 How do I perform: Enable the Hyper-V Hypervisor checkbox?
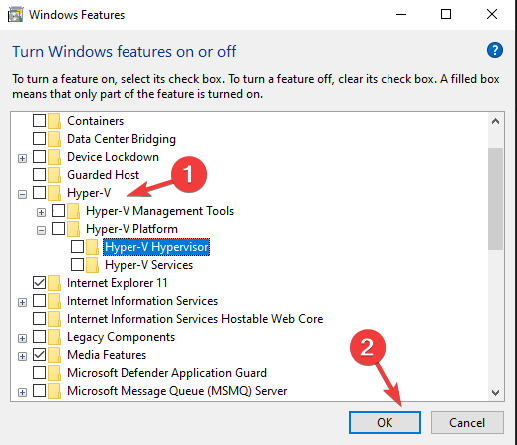point(77,247)
